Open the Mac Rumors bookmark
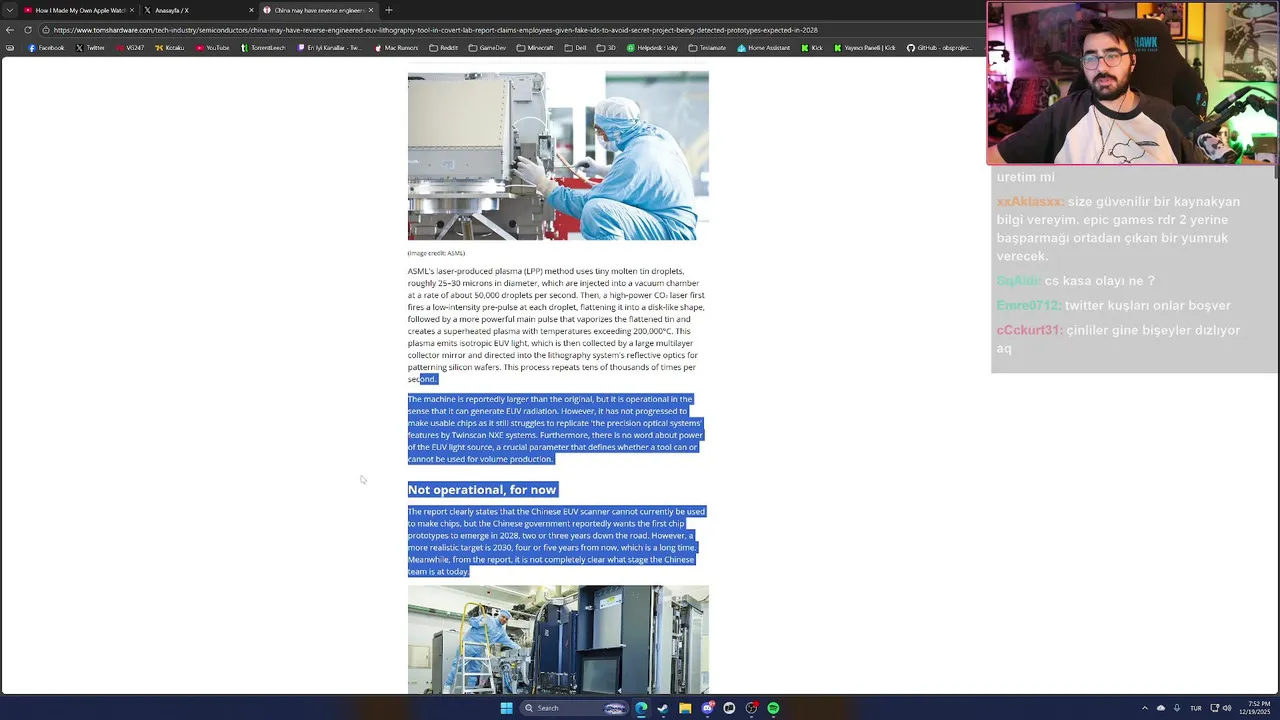This screenshot has height=720, width=1280. pyautogui.click(x=397, y=48)
